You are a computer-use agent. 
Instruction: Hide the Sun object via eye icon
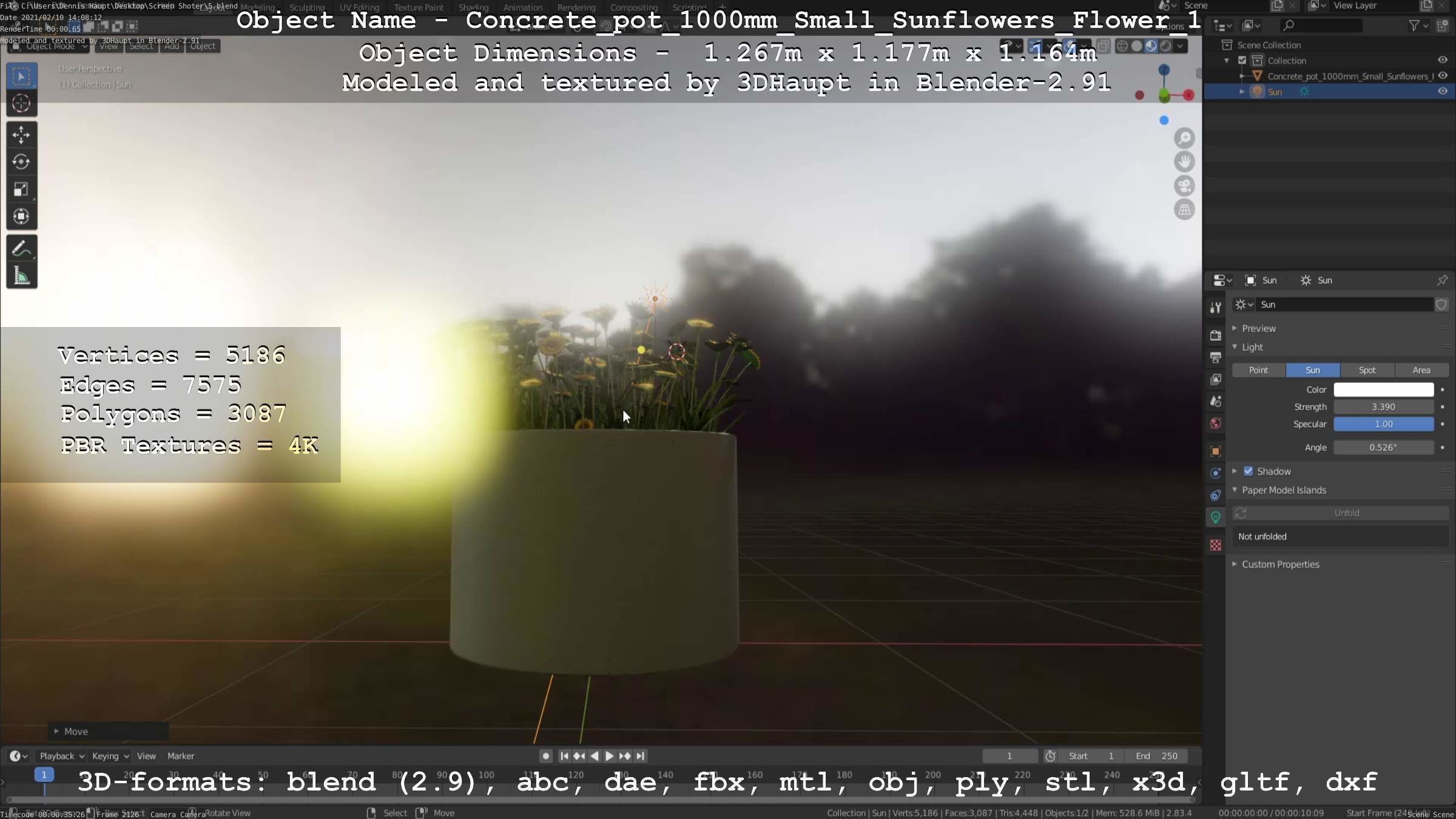click(x=1443, y=92)
